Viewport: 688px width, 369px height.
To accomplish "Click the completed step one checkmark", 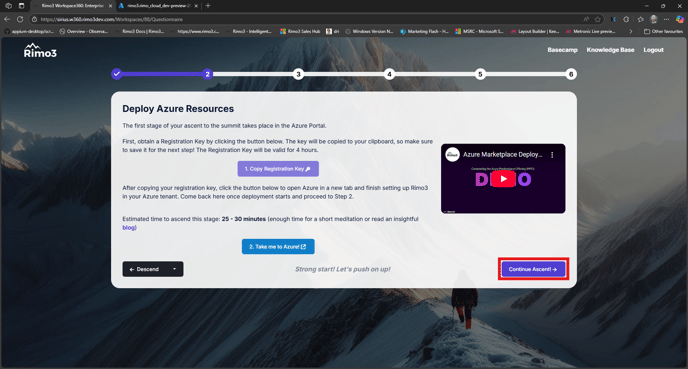I will pyautogui.click(x=116, y=74).
